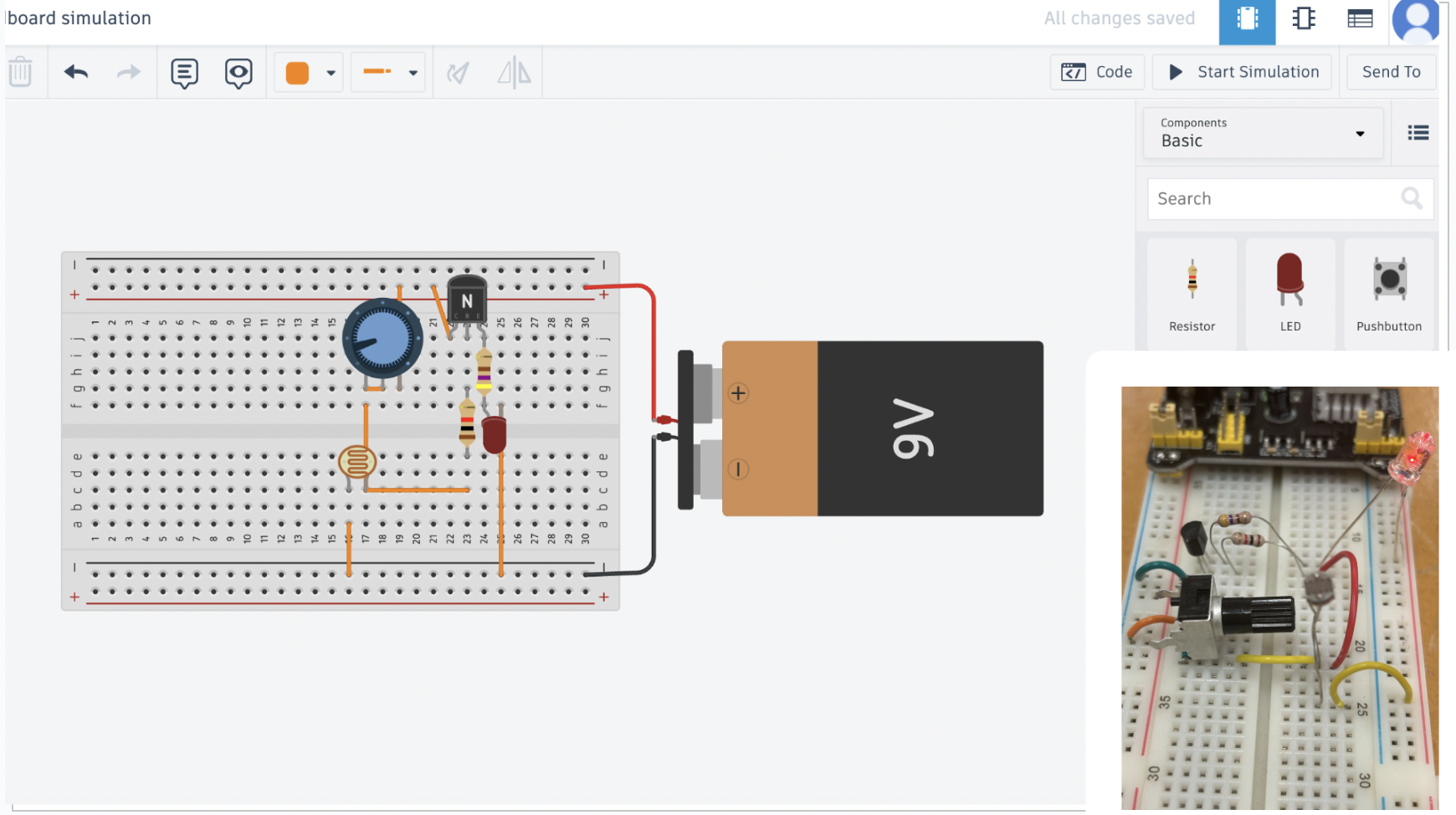
Task: Expand the wire color dropdown arrow
Action: tap(330, 72)
